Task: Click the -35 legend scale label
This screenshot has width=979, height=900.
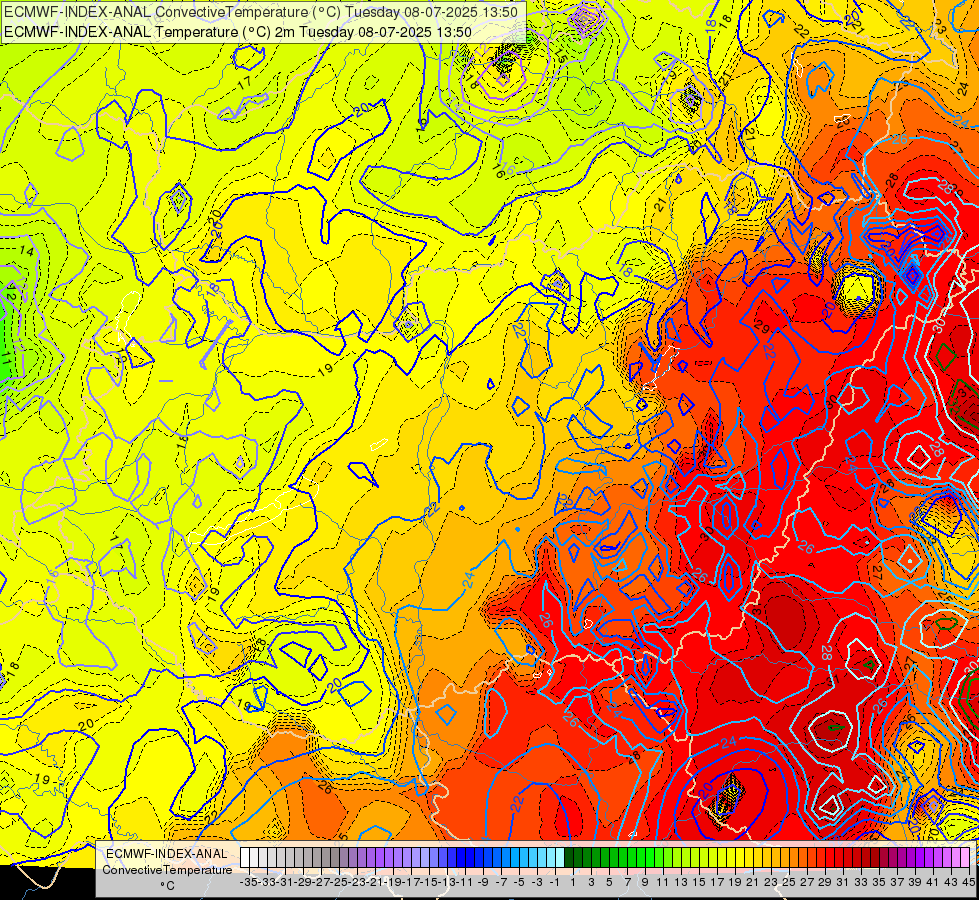Action: pos(248,882)
